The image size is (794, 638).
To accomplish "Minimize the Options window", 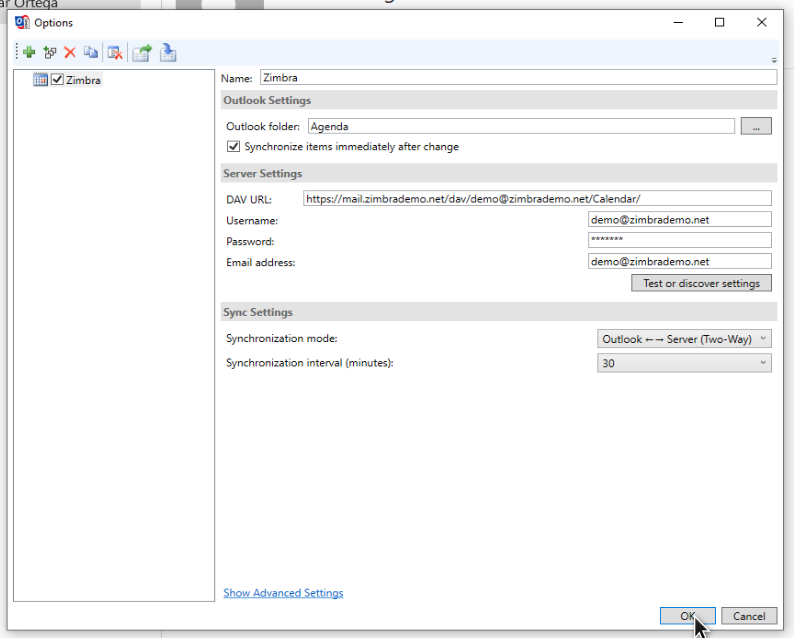I will 678,22.
